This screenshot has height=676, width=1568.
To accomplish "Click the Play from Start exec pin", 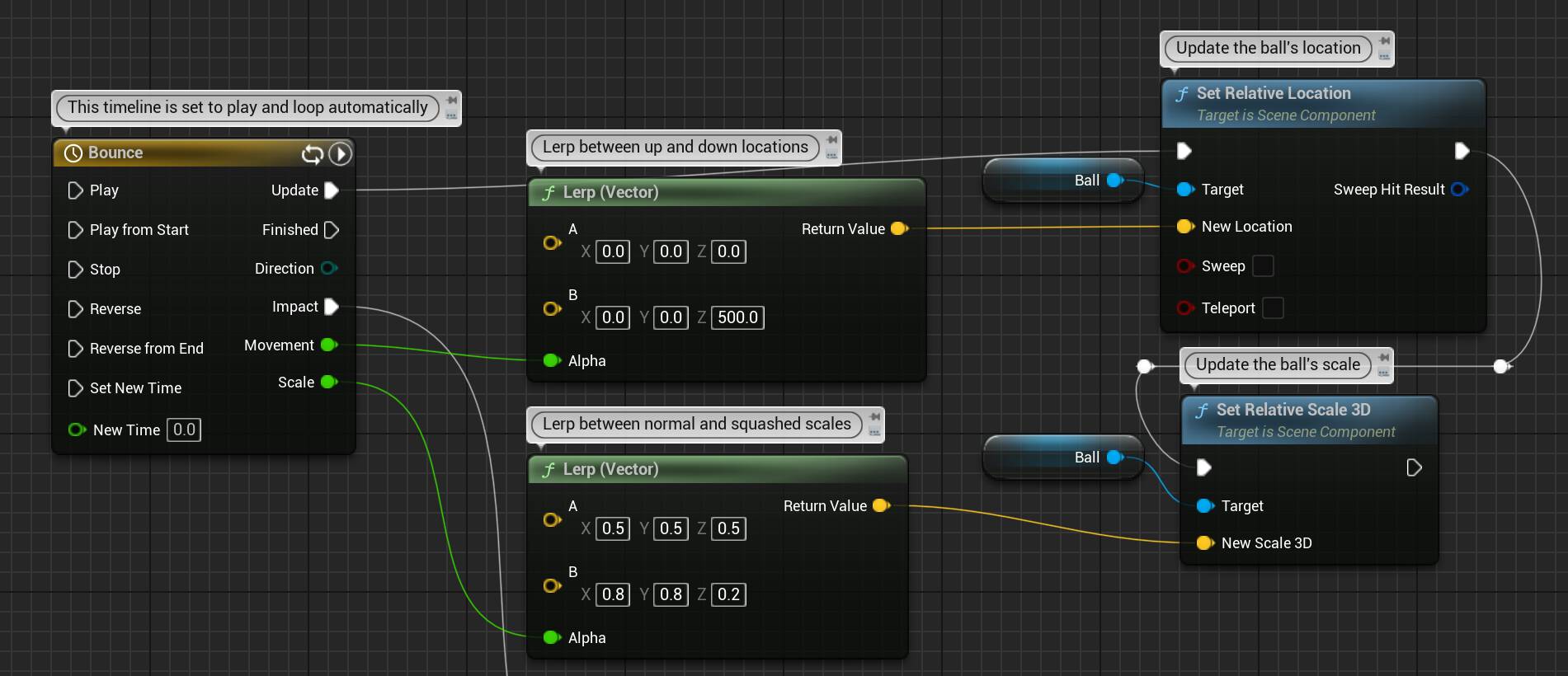I will (75, 230).
